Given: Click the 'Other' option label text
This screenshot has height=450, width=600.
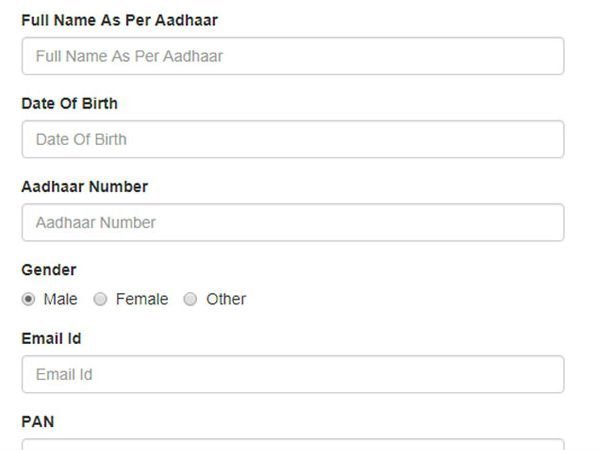Looking at the screenshot, I should [226, 299].
